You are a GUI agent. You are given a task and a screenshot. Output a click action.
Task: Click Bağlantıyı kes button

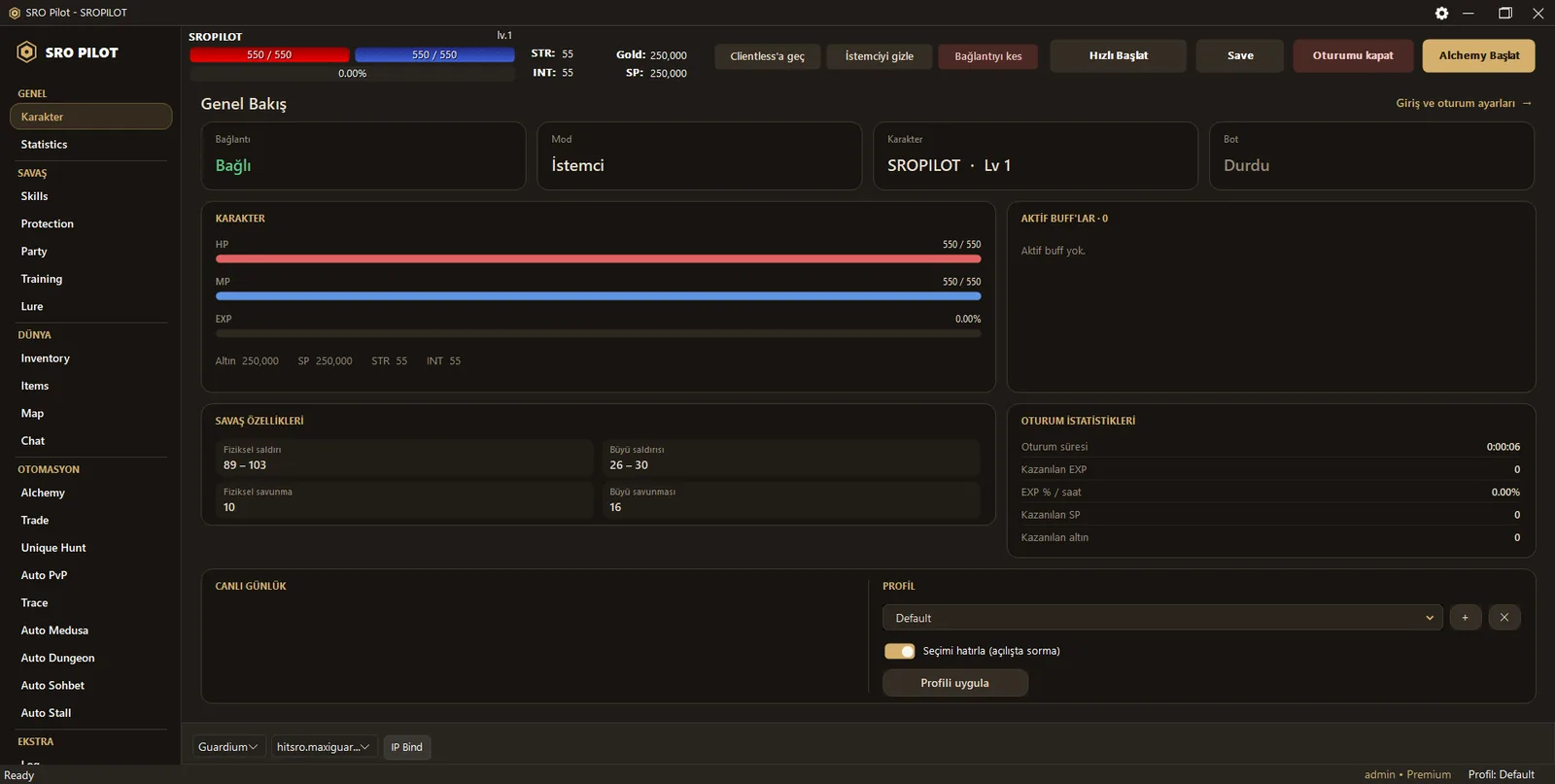coord(987,56)
